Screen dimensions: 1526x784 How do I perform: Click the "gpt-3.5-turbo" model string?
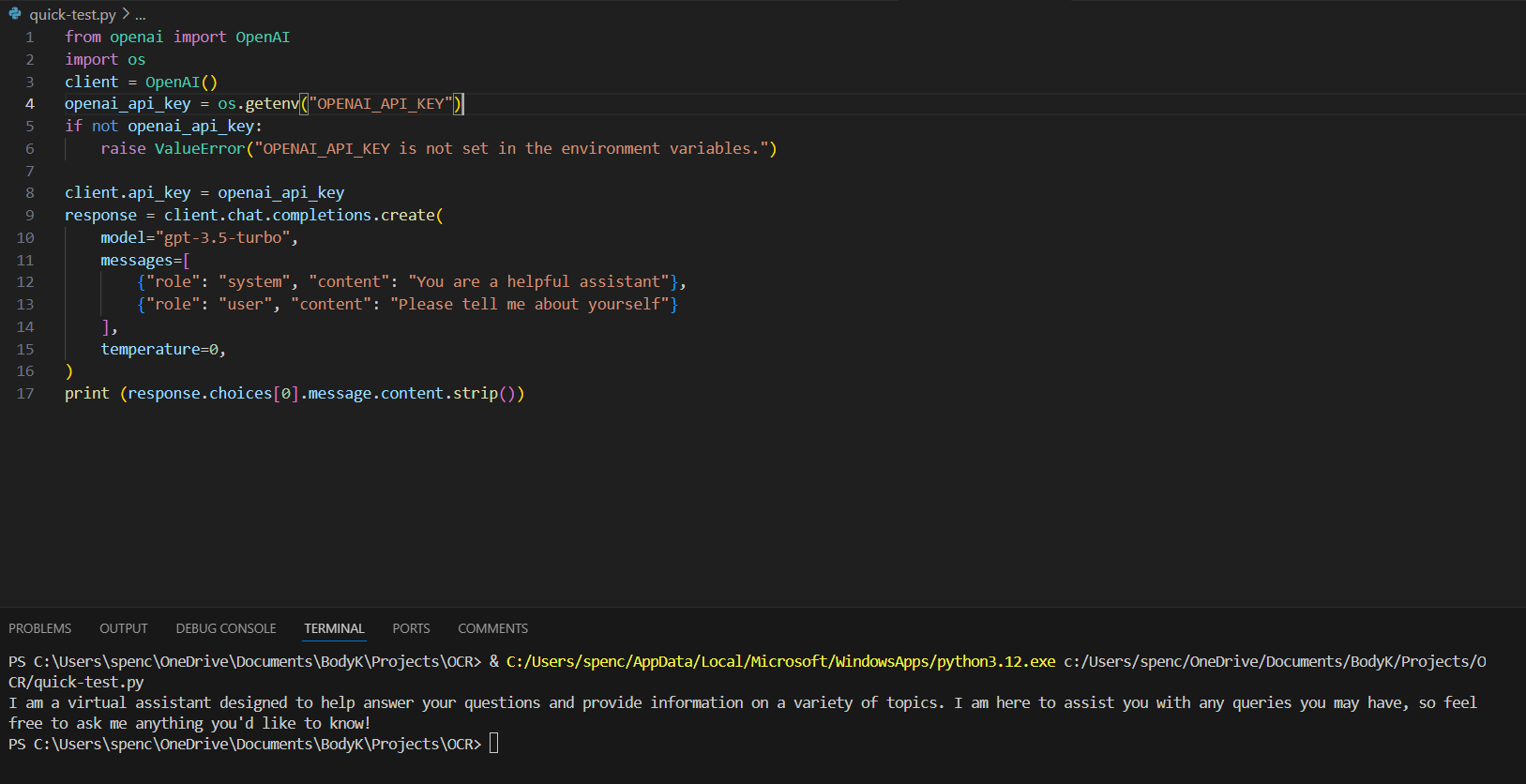point(222,238)
